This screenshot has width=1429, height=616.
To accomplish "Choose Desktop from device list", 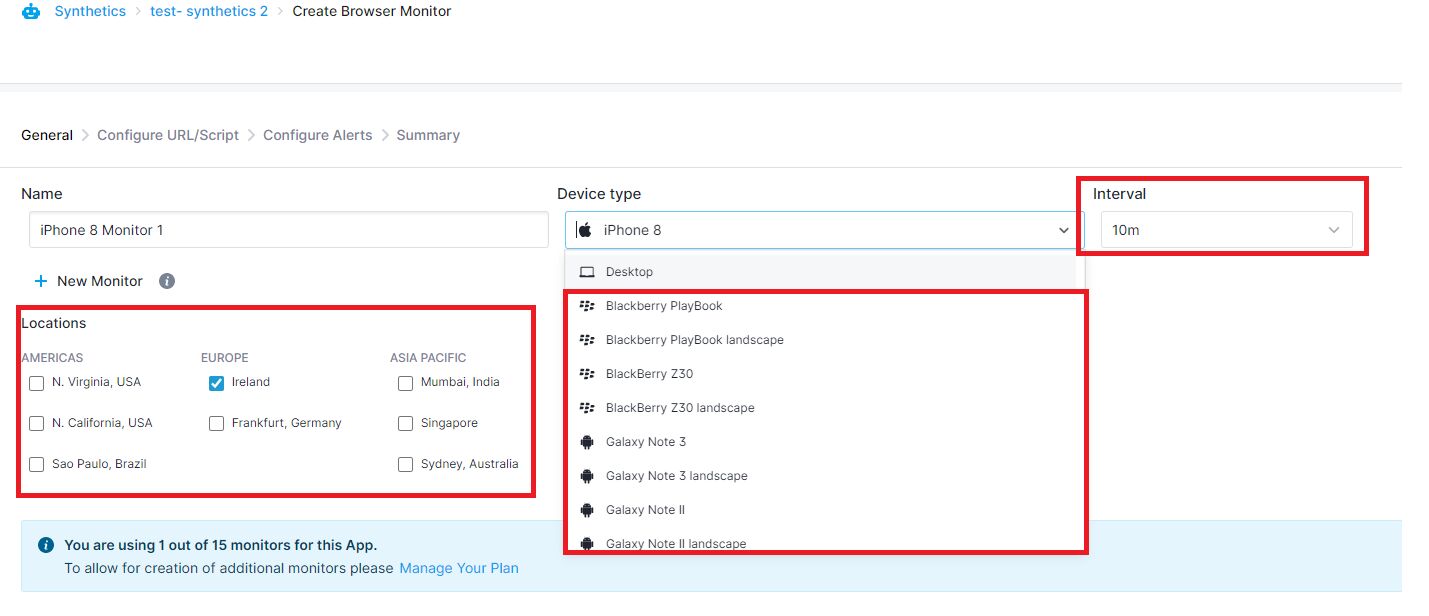I will 820,272.
